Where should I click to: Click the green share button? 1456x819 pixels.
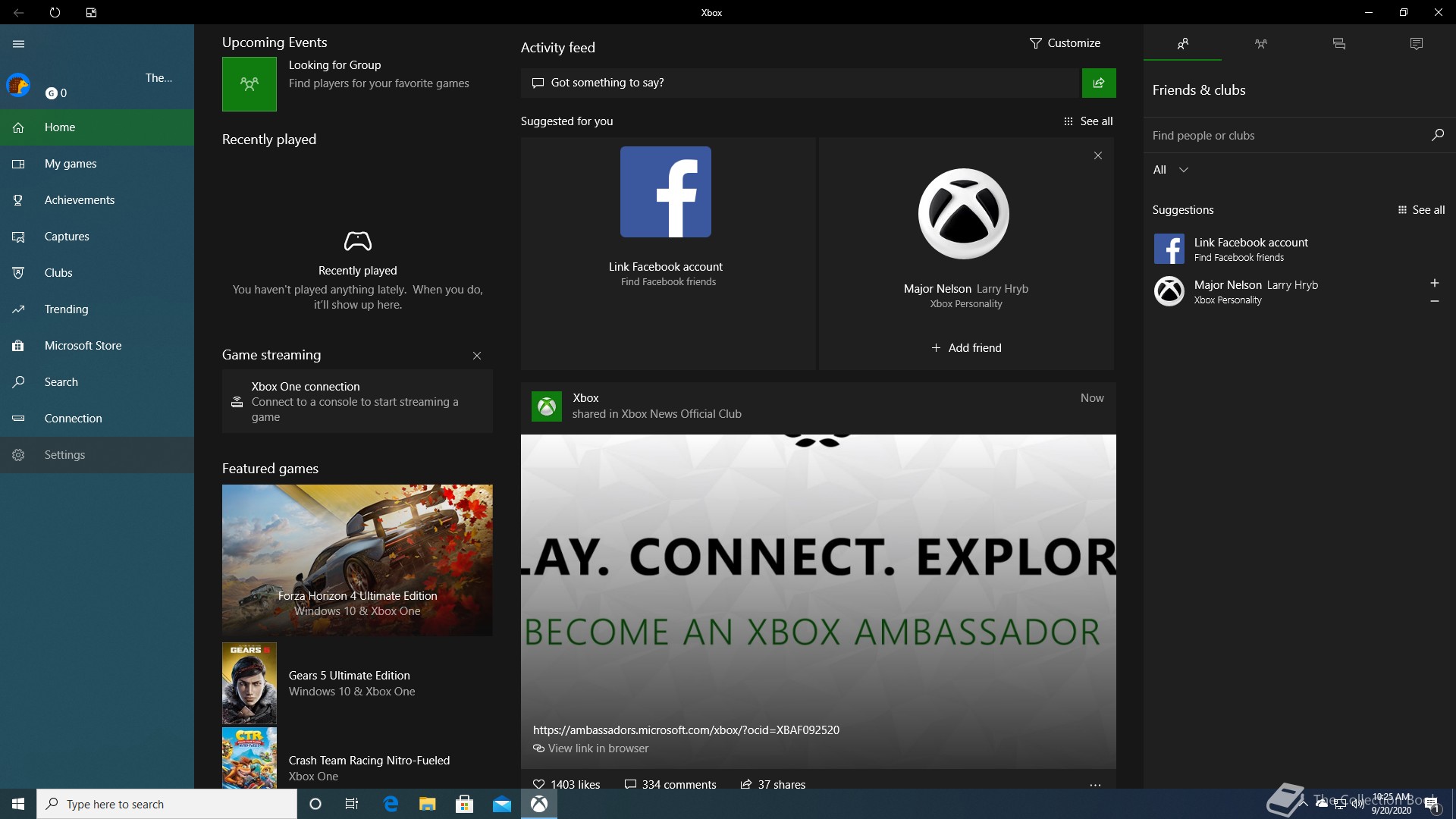pos(1099,83)
